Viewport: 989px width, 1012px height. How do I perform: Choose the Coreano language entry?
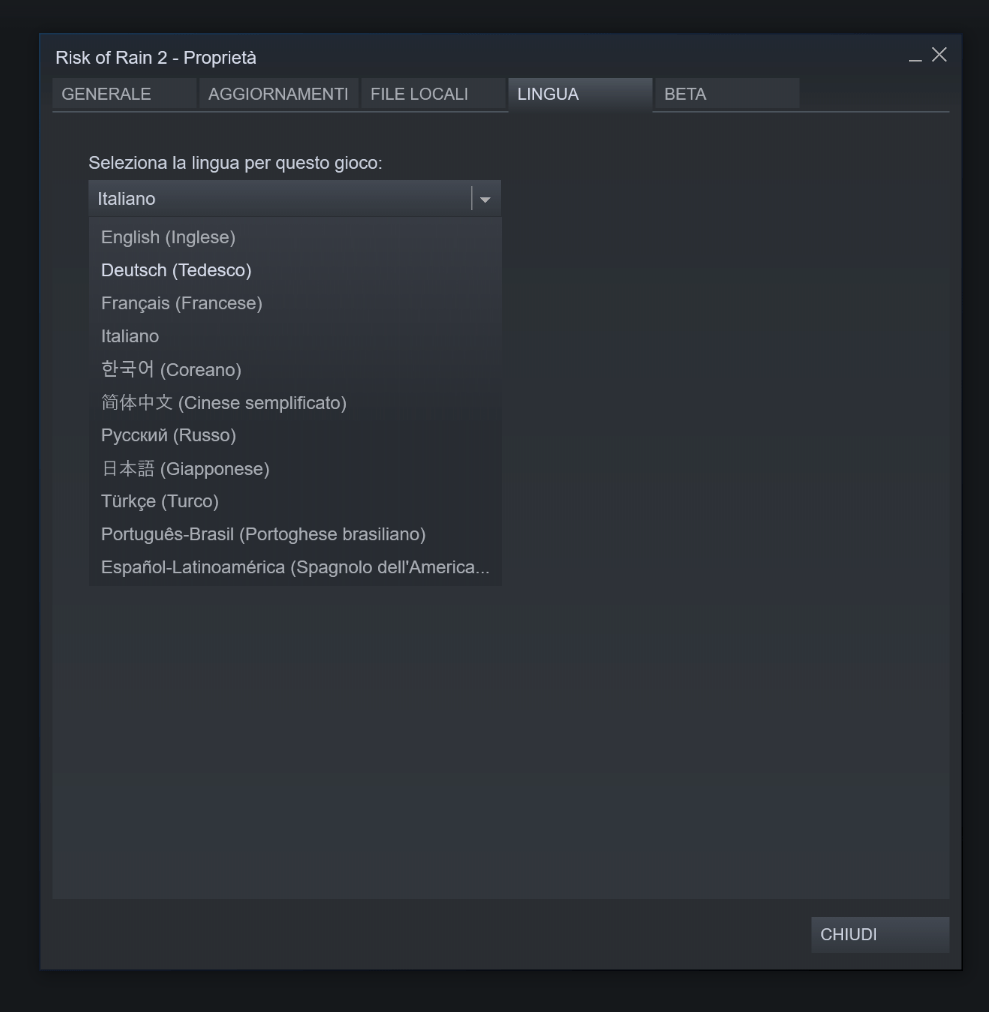[295, 369]
